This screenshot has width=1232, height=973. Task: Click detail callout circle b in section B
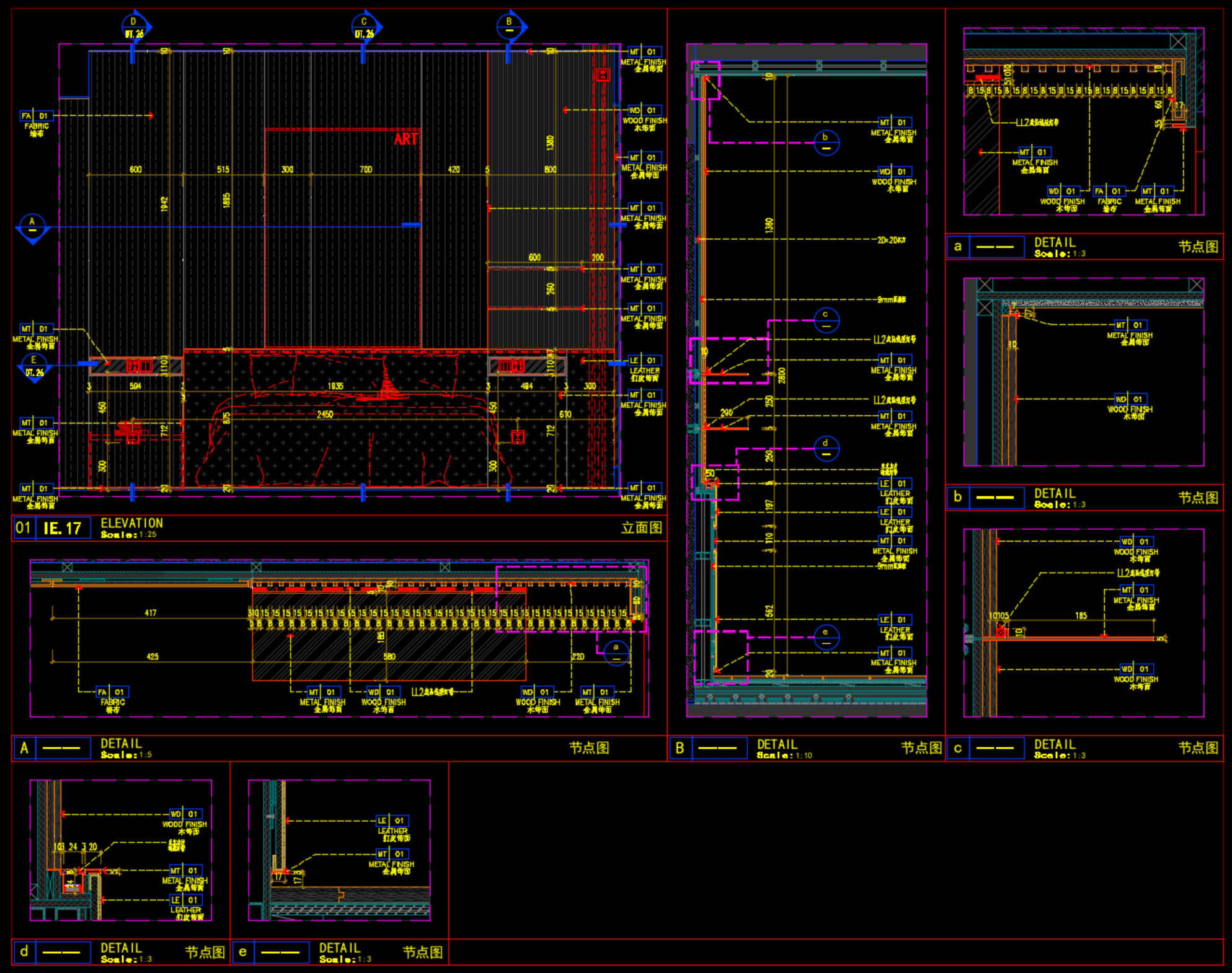[826, 143]
